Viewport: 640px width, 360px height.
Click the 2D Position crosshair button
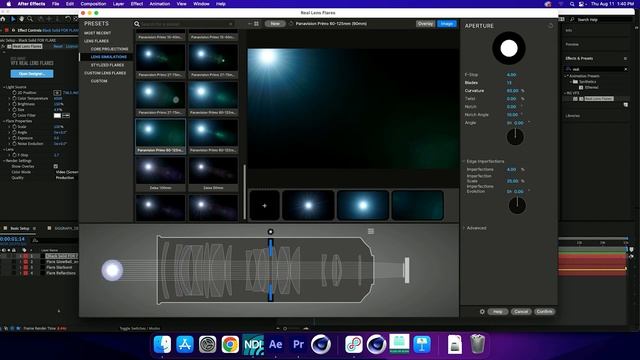tap(57, 93)
